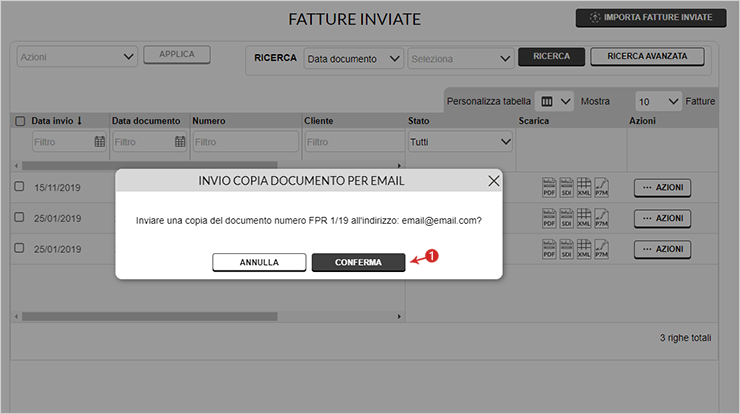Open the Data invio filter calendar picker
The width and height of the screenshot is (740, 414).
click(99, 142)
